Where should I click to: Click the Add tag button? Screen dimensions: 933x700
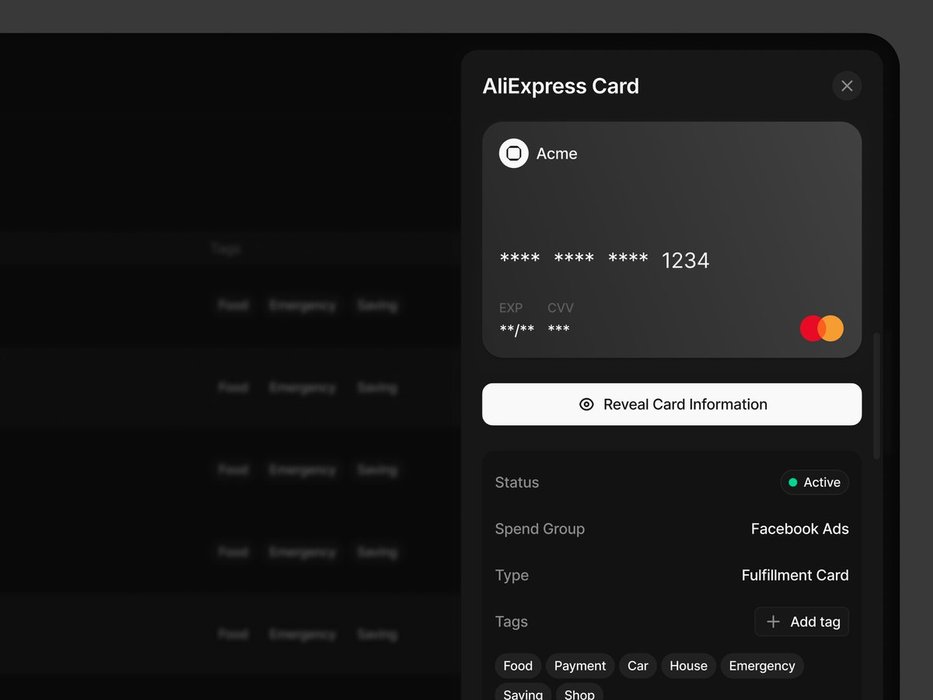(802, 622)
